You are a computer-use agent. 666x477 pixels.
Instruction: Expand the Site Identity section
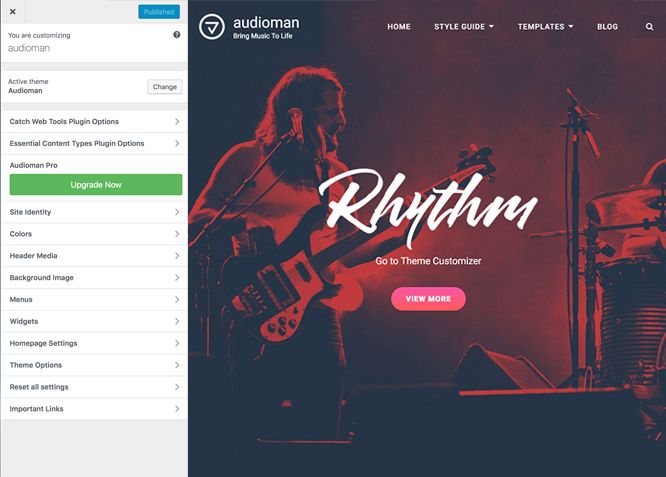pyautogui.click(x=95, y=212)
